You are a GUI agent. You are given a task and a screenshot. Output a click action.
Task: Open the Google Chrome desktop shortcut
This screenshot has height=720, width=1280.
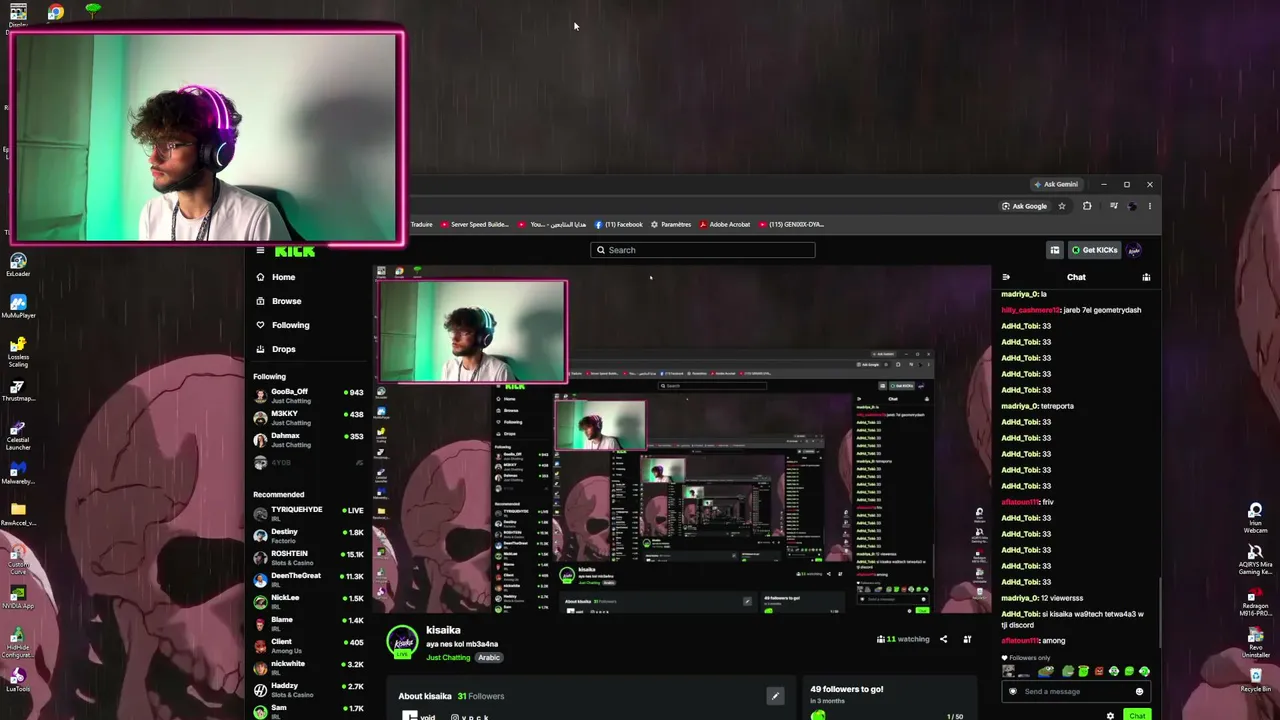56,12
